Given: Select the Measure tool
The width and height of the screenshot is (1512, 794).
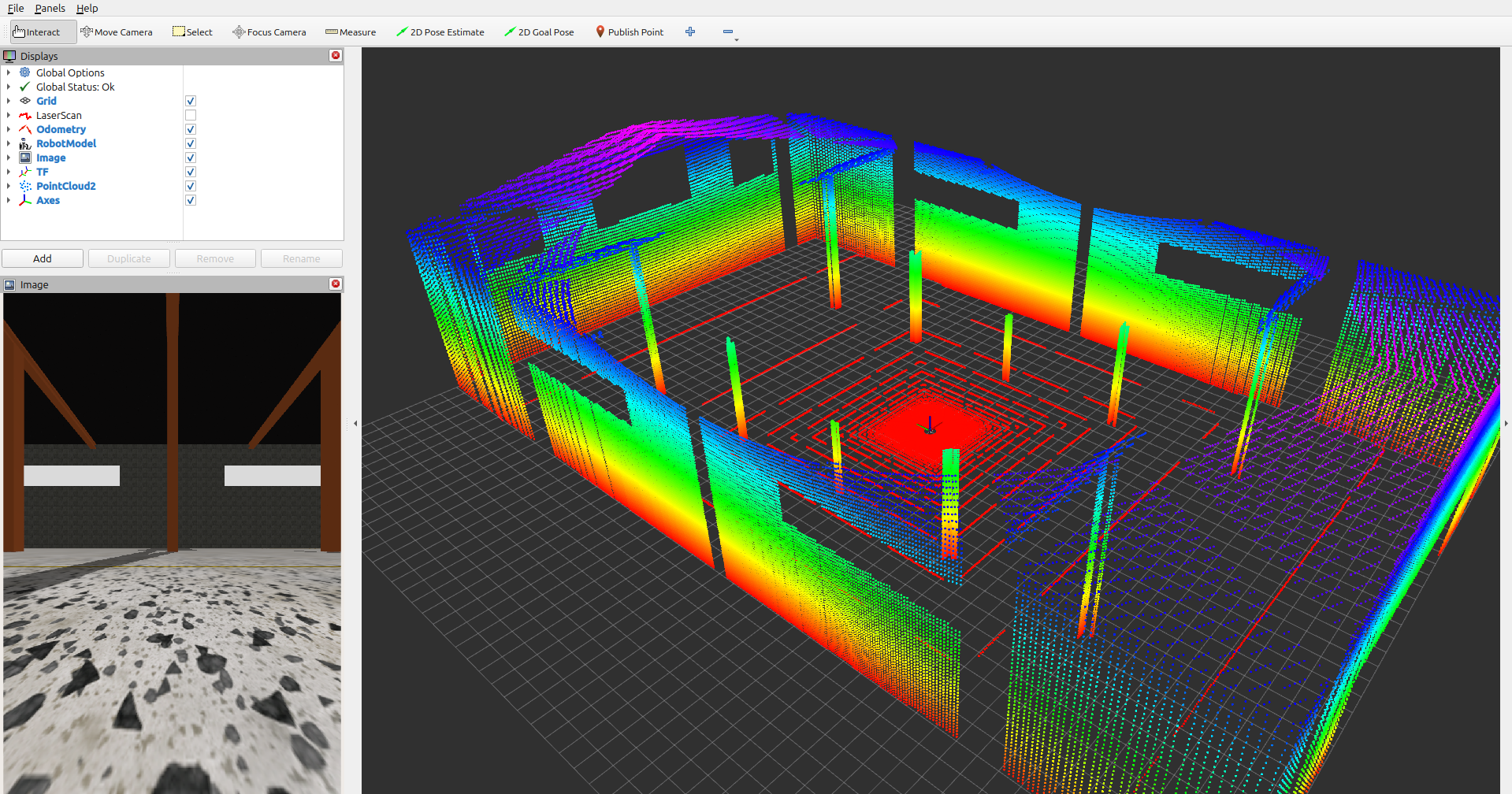Looking at the screenshot, I should 350,32.
